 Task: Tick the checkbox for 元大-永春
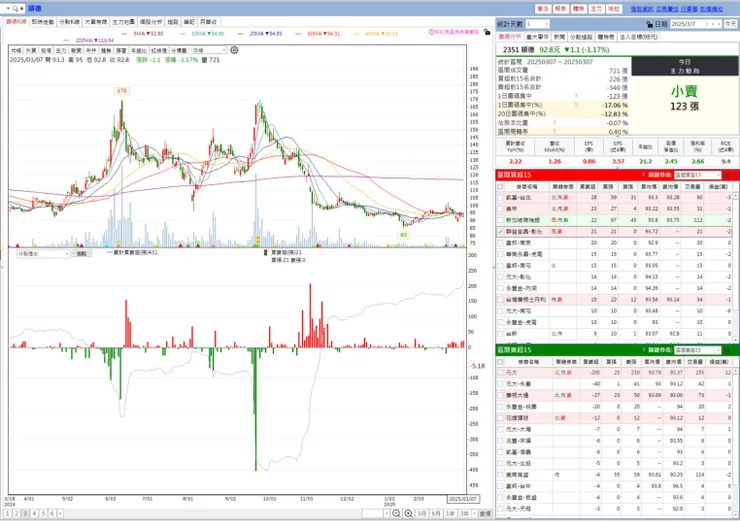pos(500,384)
